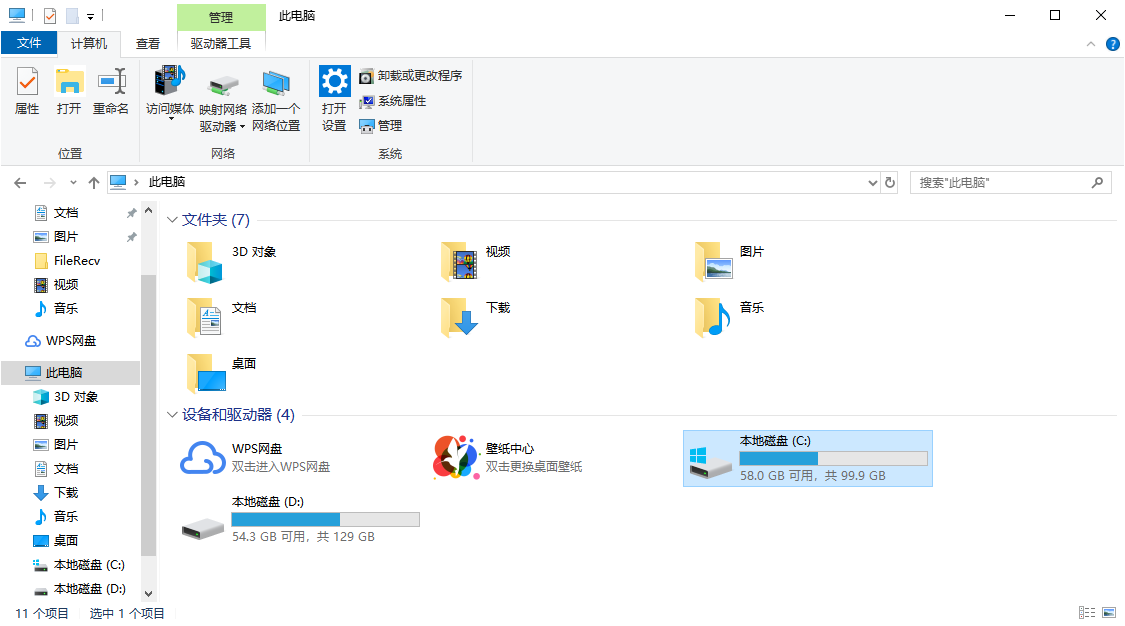Open 系统属性 (System properties)

tap(392, 100)
